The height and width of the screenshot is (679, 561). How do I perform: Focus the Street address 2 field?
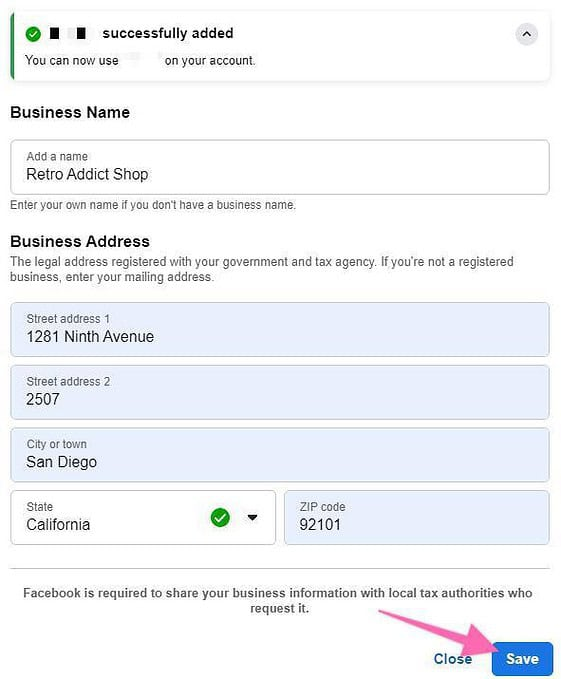(x=280, y=392)
